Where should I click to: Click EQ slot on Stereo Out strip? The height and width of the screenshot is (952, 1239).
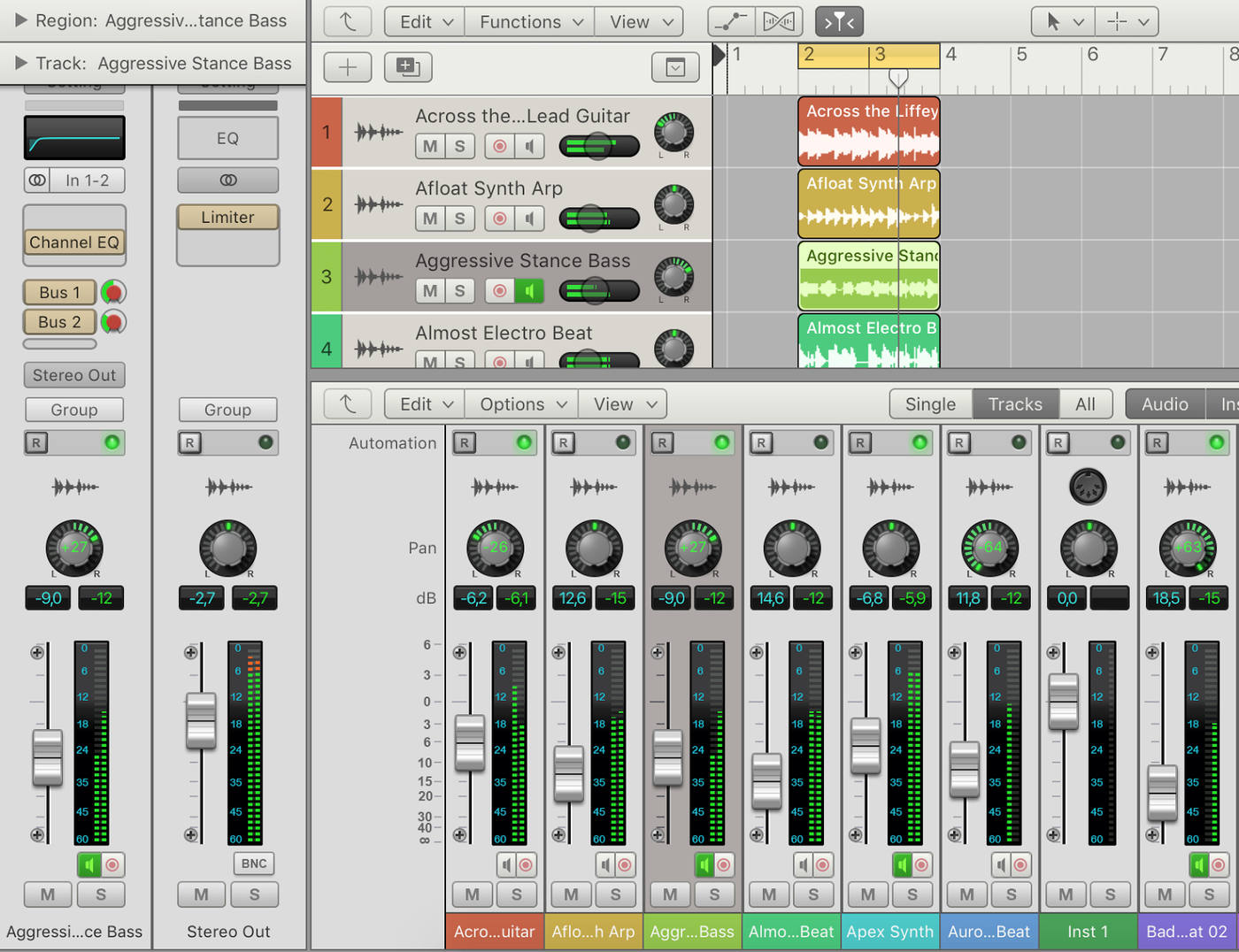[228, 139]
